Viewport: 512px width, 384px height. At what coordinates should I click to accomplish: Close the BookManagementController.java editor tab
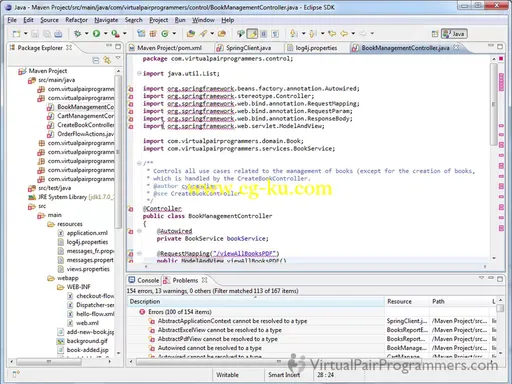pyautogui.click(x=456, y=47)
